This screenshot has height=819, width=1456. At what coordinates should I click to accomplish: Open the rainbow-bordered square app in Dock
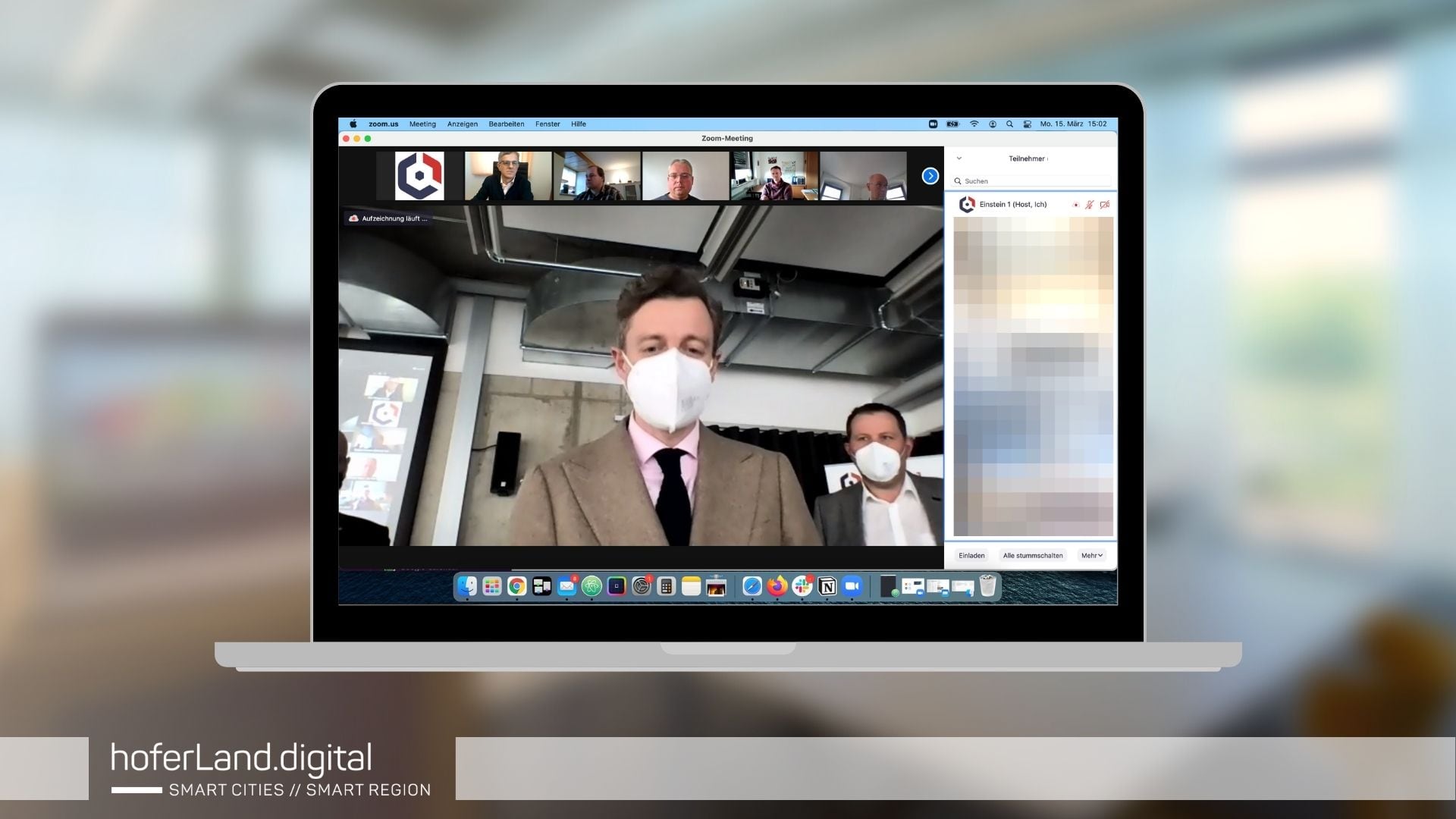(x=617, y=586)
